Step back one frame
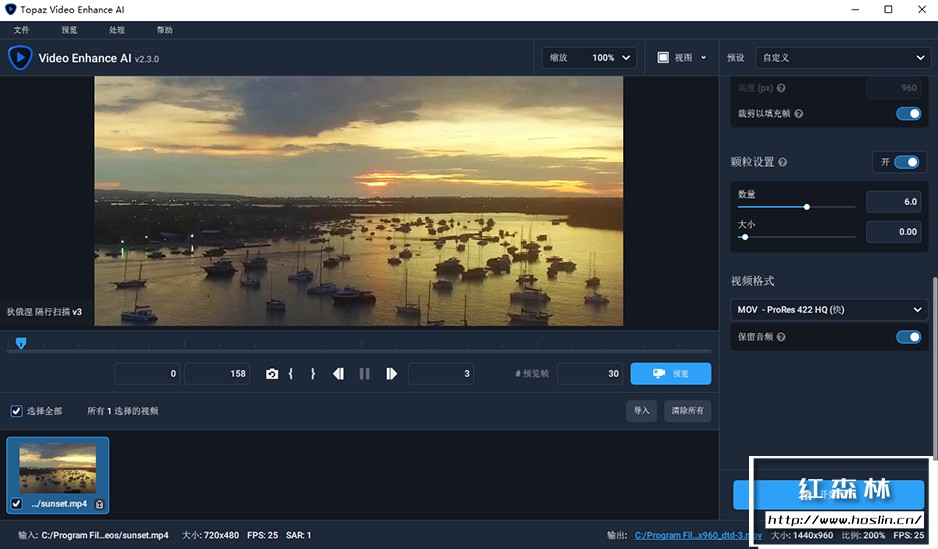This screenshot has height=549, width=938. coord(338,374)
